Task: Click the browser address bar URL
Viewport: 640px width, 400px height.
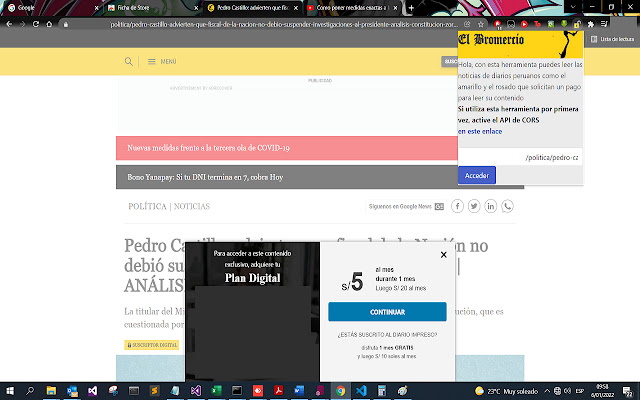Action: pos(284,24)
